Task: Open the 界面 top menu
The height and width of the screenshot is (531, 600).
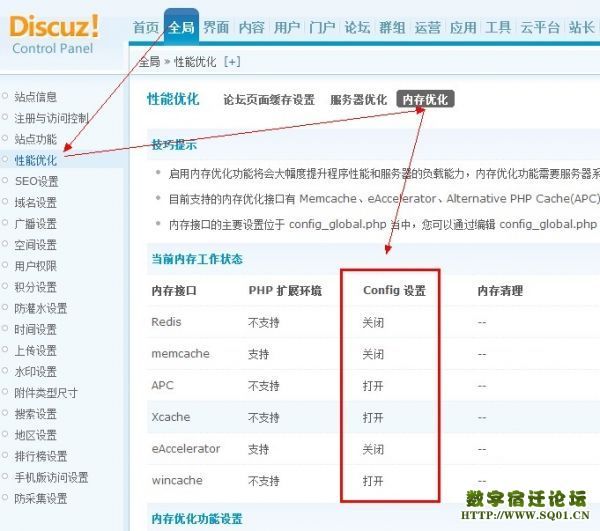Action: click(x=216, y=28)
